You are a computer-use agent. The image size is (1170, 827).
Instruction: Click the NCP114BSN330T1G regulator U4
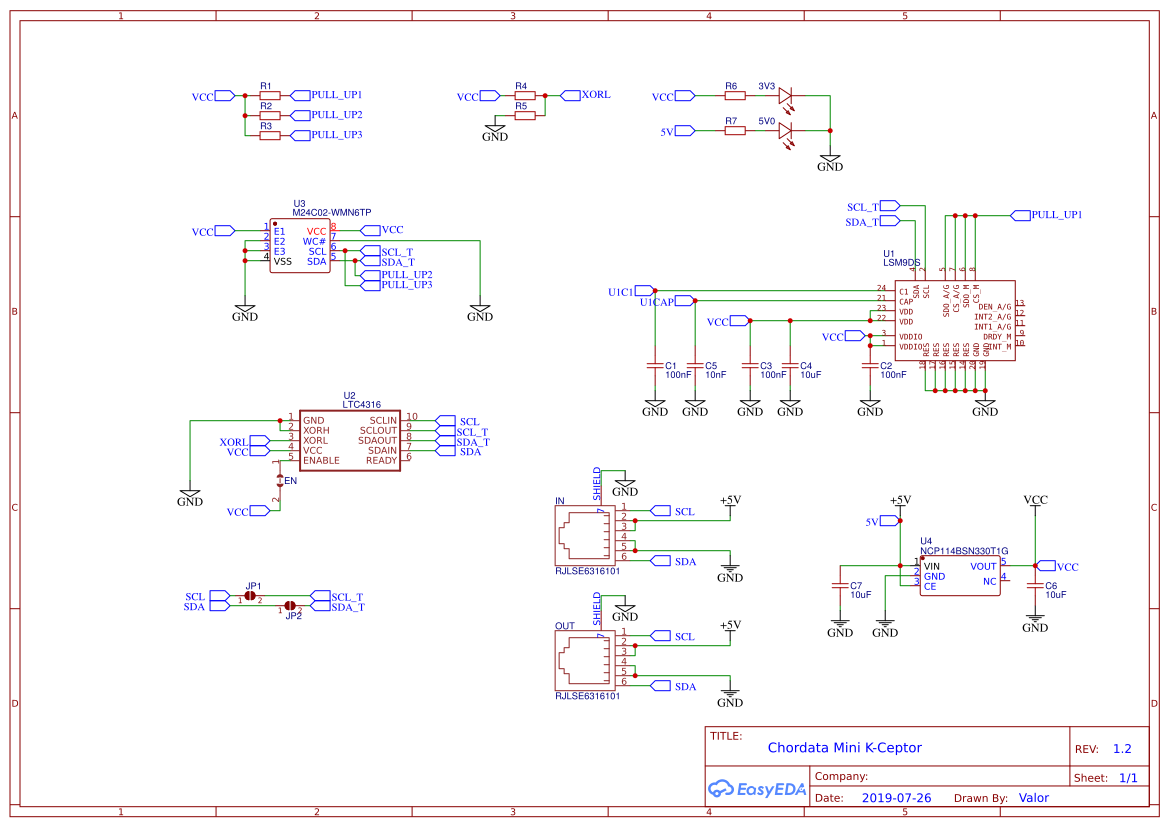pos(960,575)
